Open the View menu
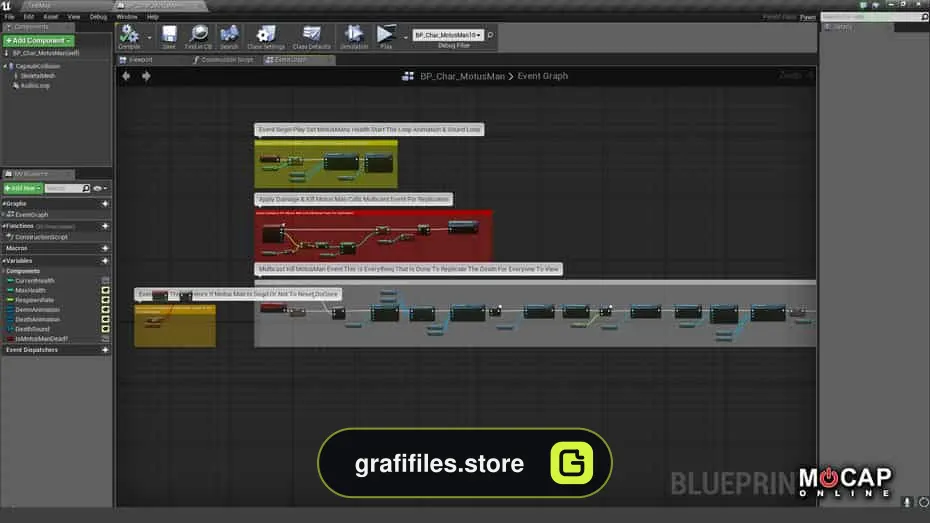 coord(74,17)
